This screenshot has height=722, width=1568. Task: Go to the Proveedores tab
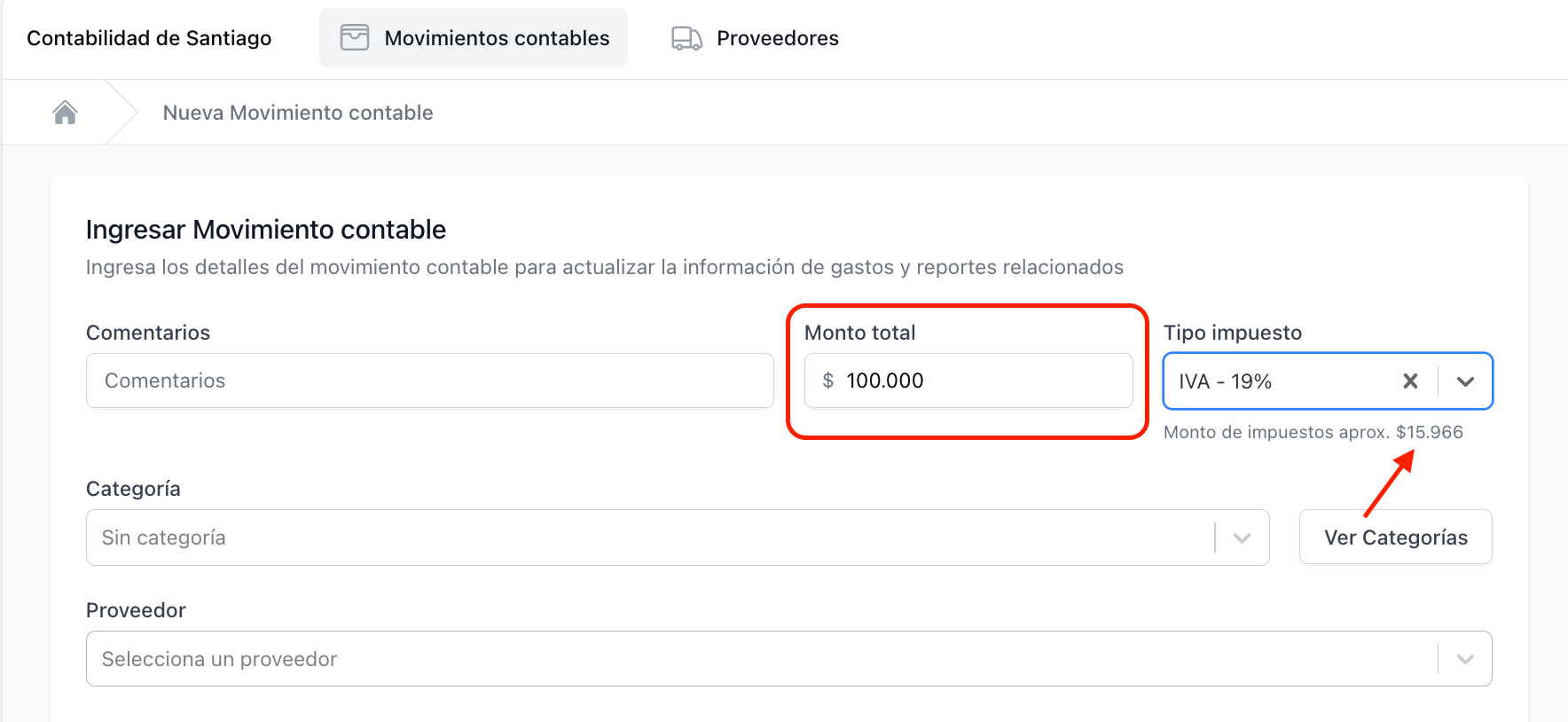pos(755,38)
